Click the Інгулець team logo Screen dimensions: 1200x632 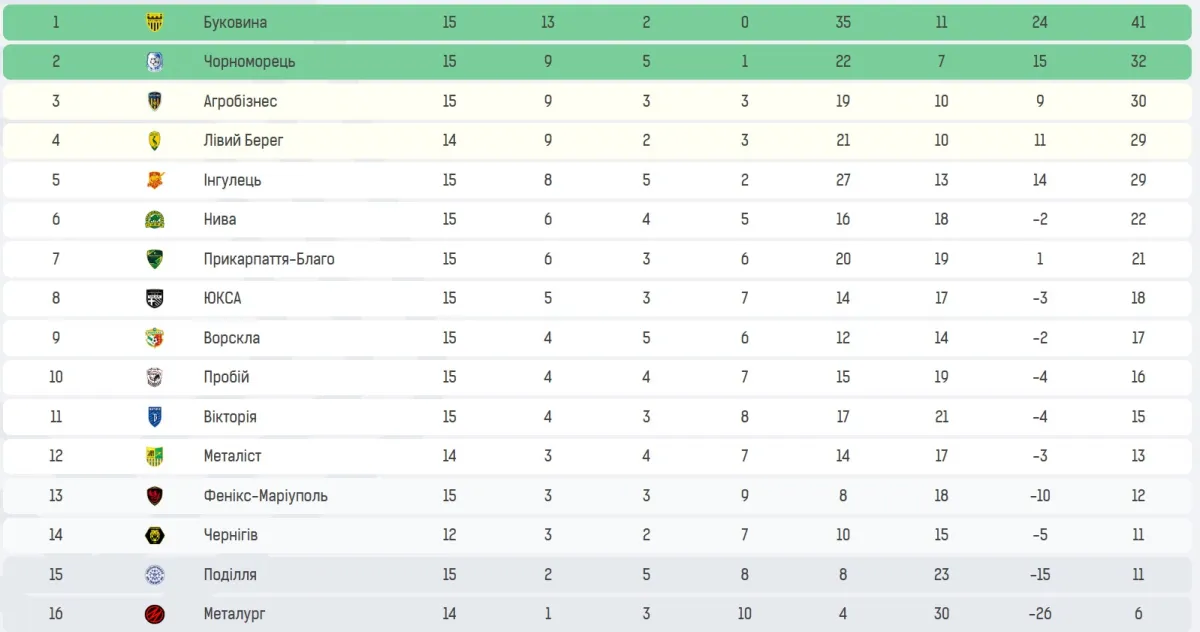point(154,180)
